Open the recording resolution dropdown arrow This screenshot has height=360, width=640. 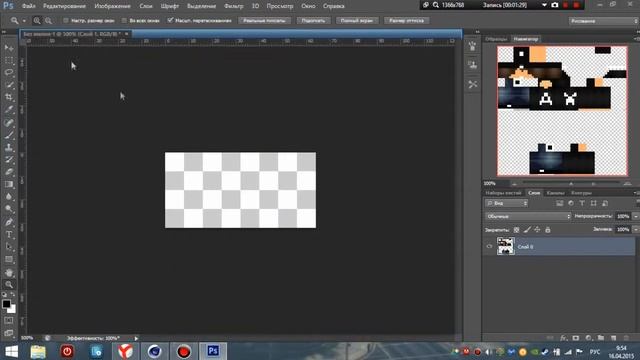pos(544,5)
